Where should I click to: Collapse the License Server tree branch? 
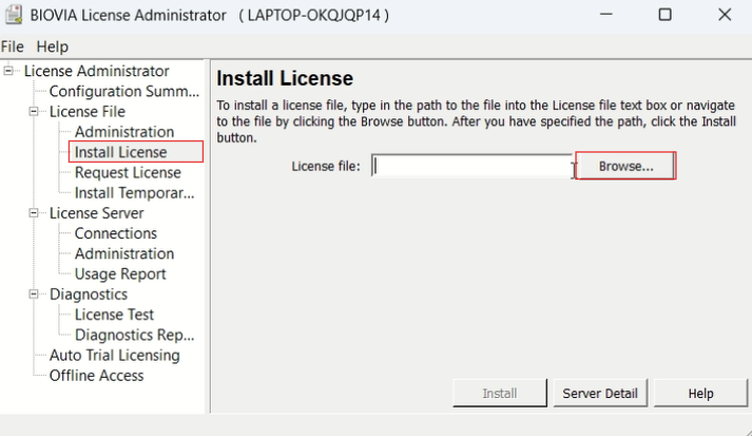click(34, 213)
